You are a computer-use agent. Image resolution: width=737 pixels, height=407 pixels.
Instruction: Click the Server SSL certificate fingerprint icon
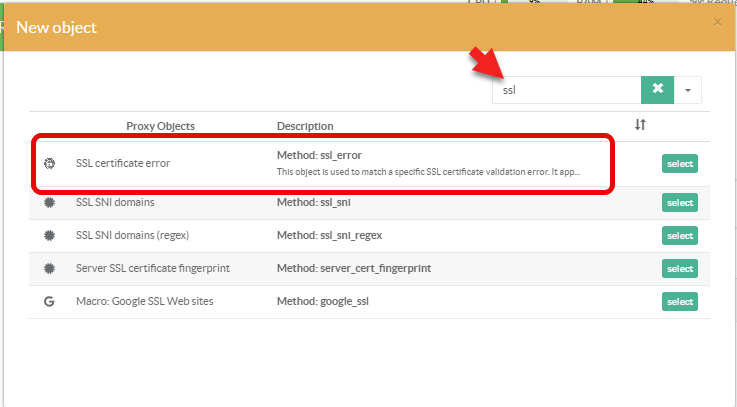pos(49,268)
